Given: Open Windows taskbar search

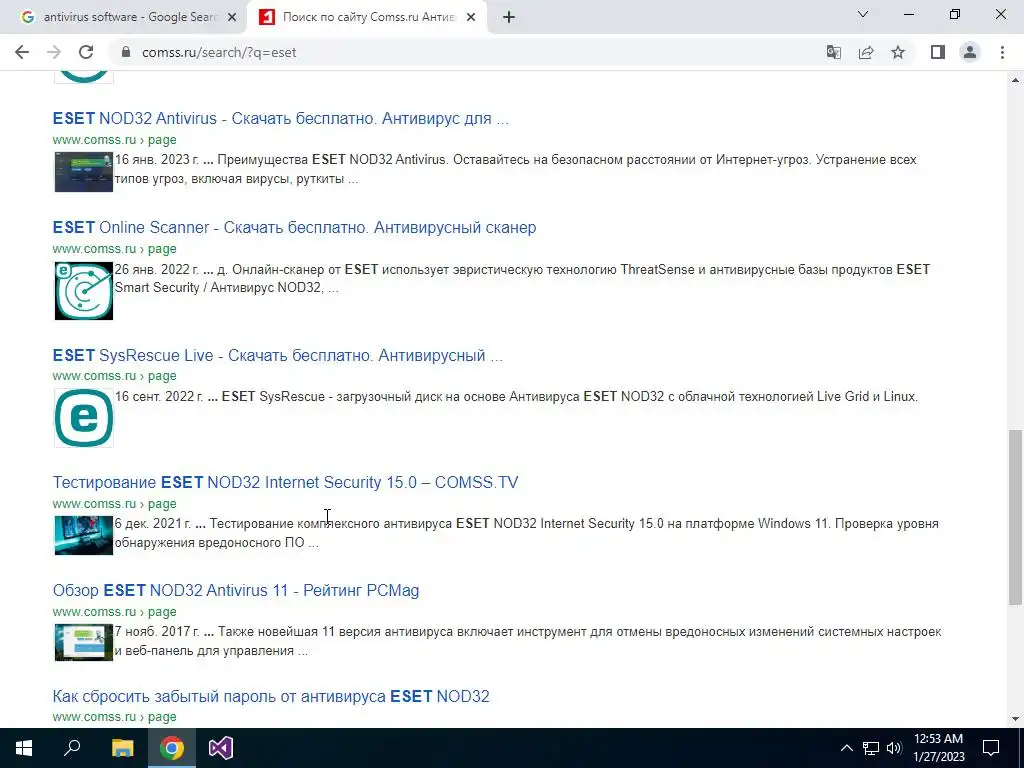Looking at the screenshot, I should [72, 748].
